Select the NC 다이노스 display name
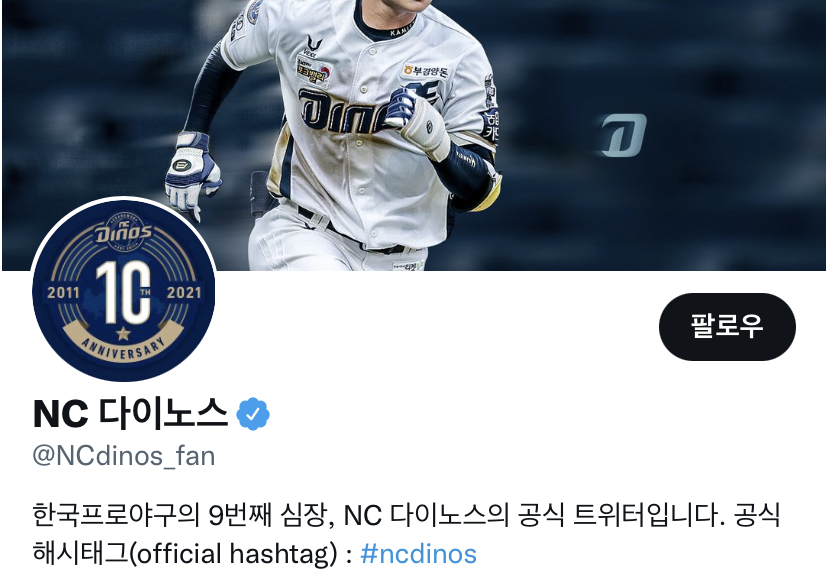Image resolution: width=828 pixels, height=585 pixels. click(130, 413)
